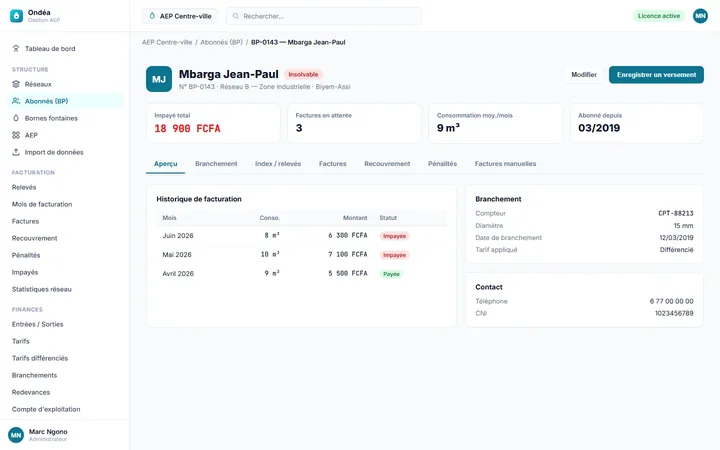Switch to the Aperçu tab
This screenshot has height=450, width=720.
(x=165, y=164)
